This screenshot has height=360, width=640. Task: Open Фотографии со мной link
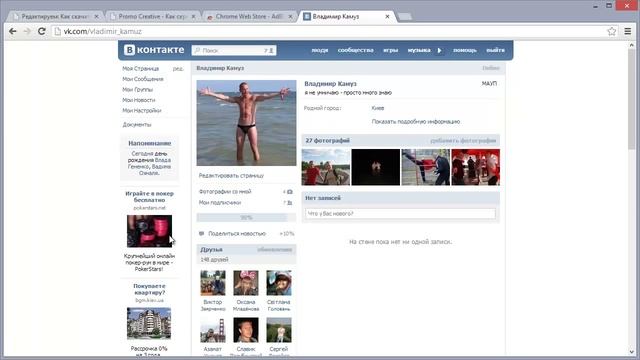224,191
